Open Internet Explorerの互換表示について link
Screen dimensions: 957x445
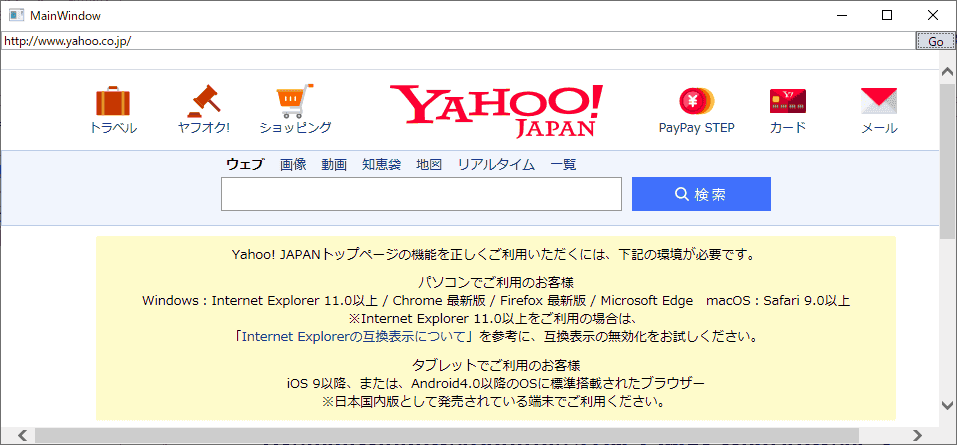click(355, 336)
